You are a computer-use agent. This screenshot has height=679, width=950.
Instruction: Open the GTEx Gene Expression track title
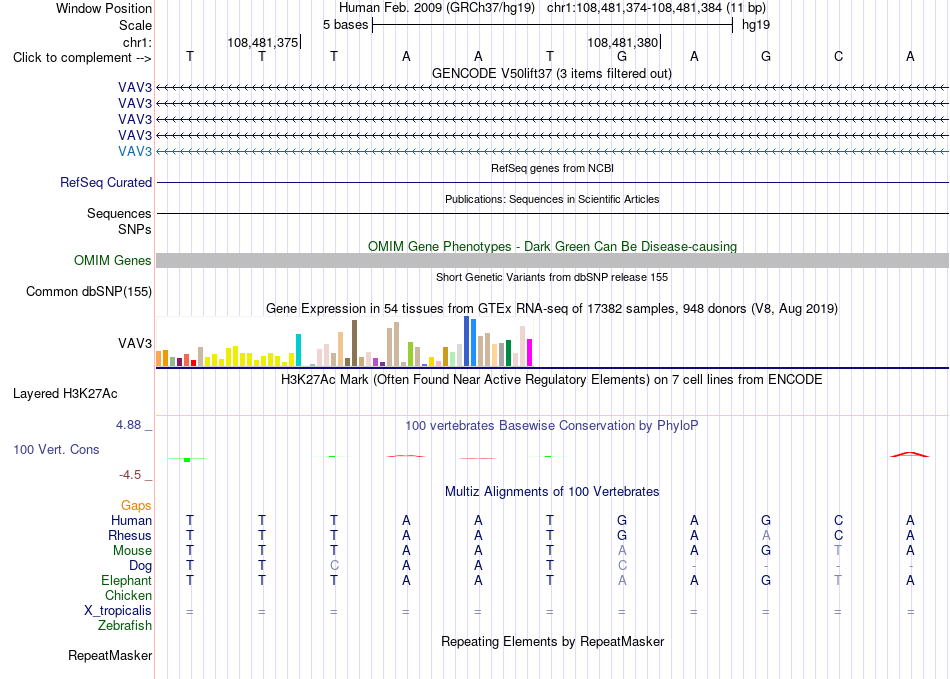click(552, 308)
